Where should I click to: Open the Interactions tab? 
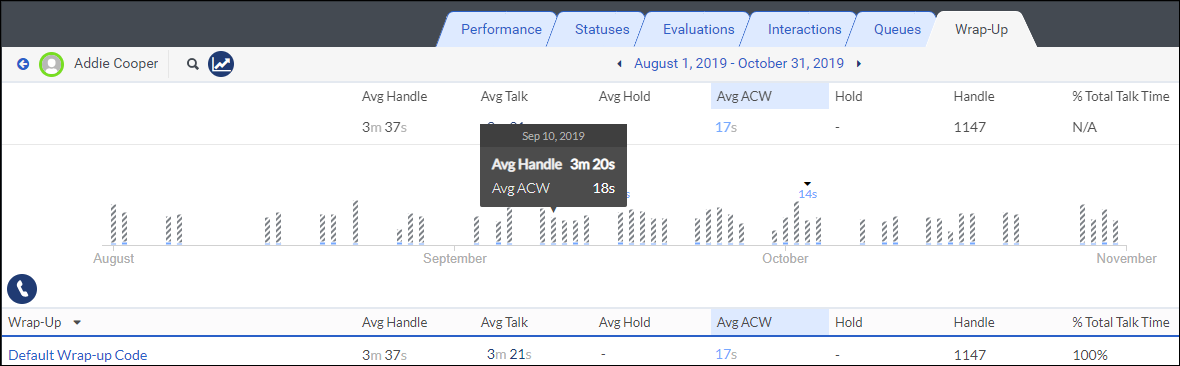[x=804, y=29]
